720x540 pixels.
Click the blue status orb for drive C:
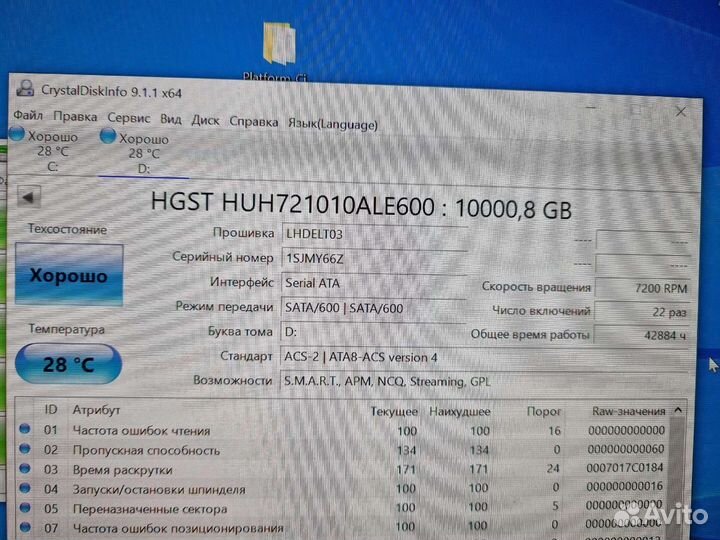pos(17,133)
